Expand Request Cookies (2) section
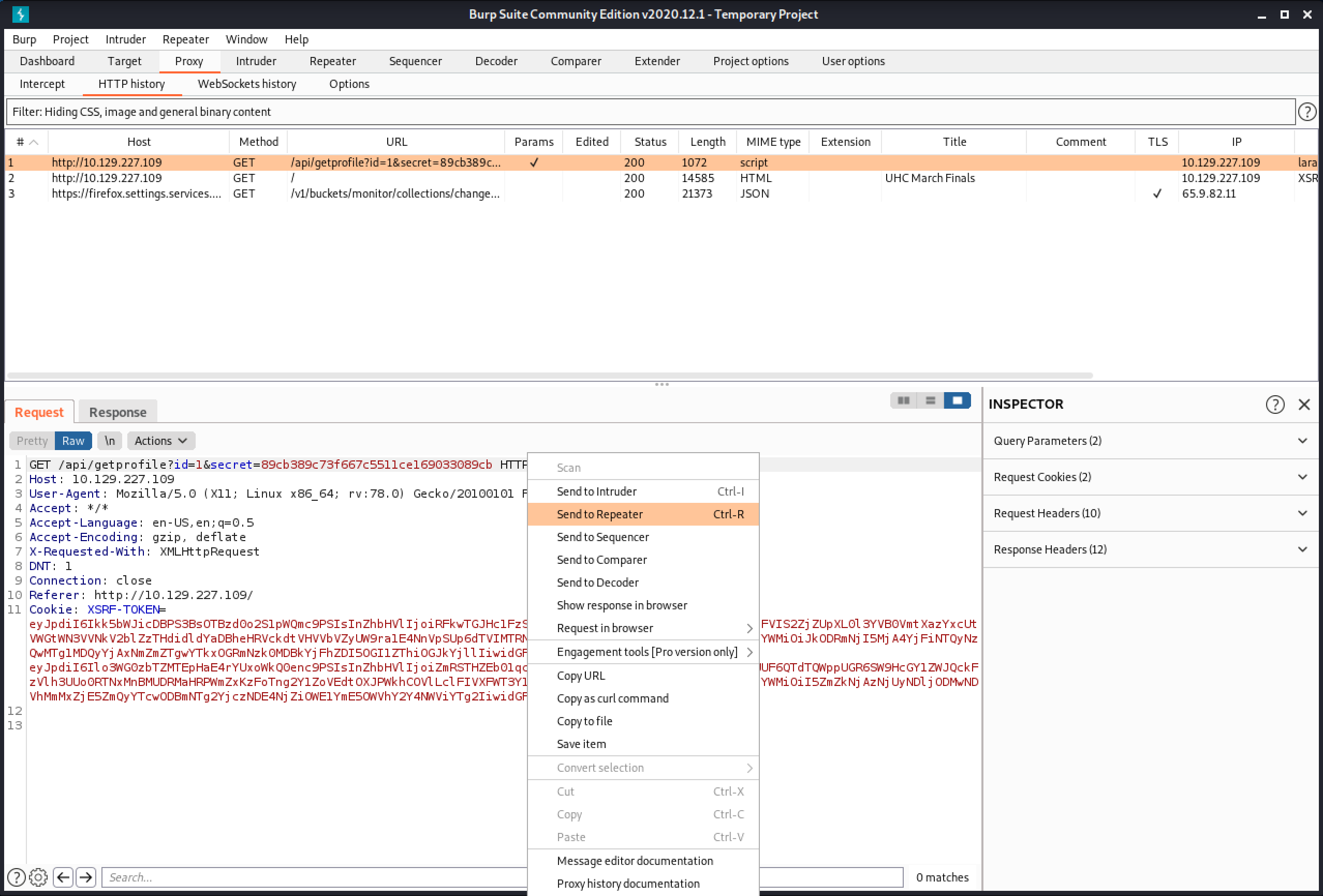1323x896 pixels. (1151, 477)
